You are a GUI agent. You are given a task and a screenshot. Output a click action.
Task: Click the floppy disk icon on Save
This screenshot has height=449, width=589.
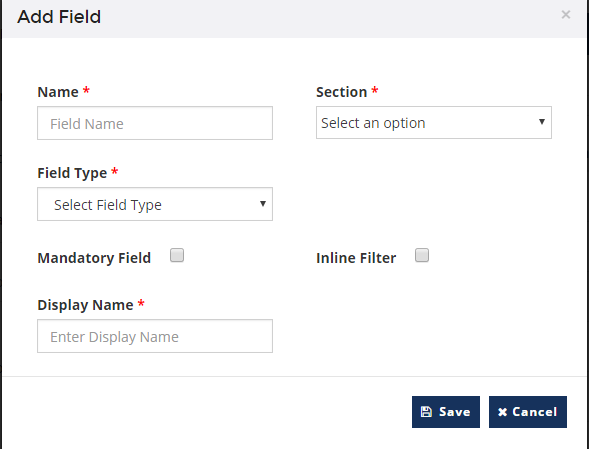[x=426, y=412]
